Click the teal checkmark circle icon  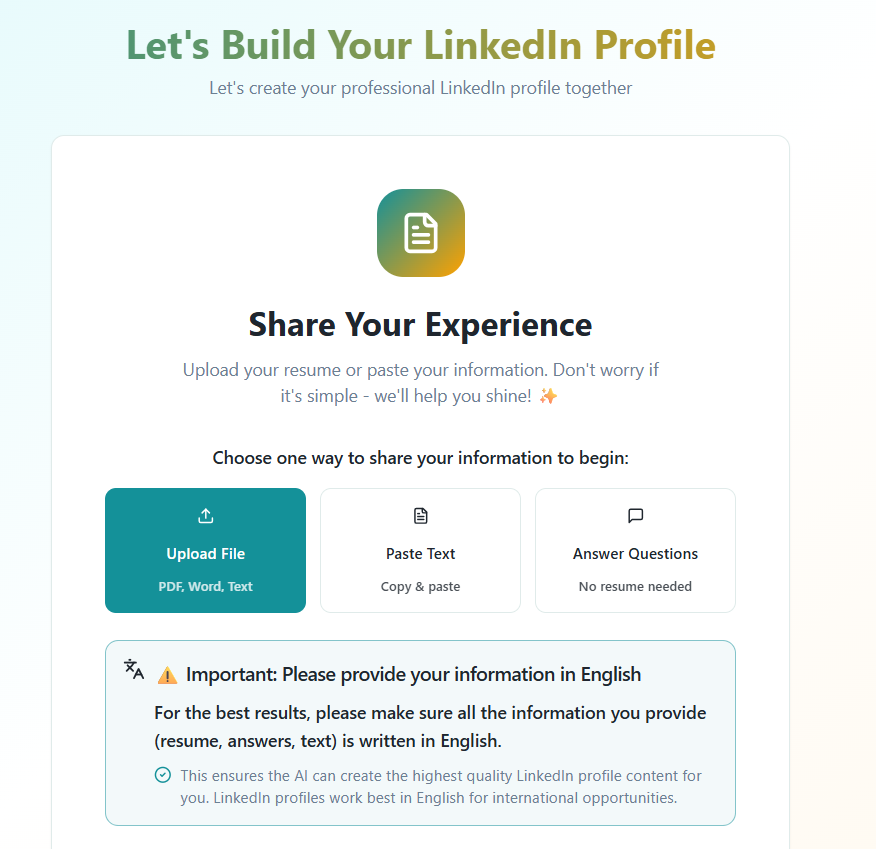pos(162,775)
